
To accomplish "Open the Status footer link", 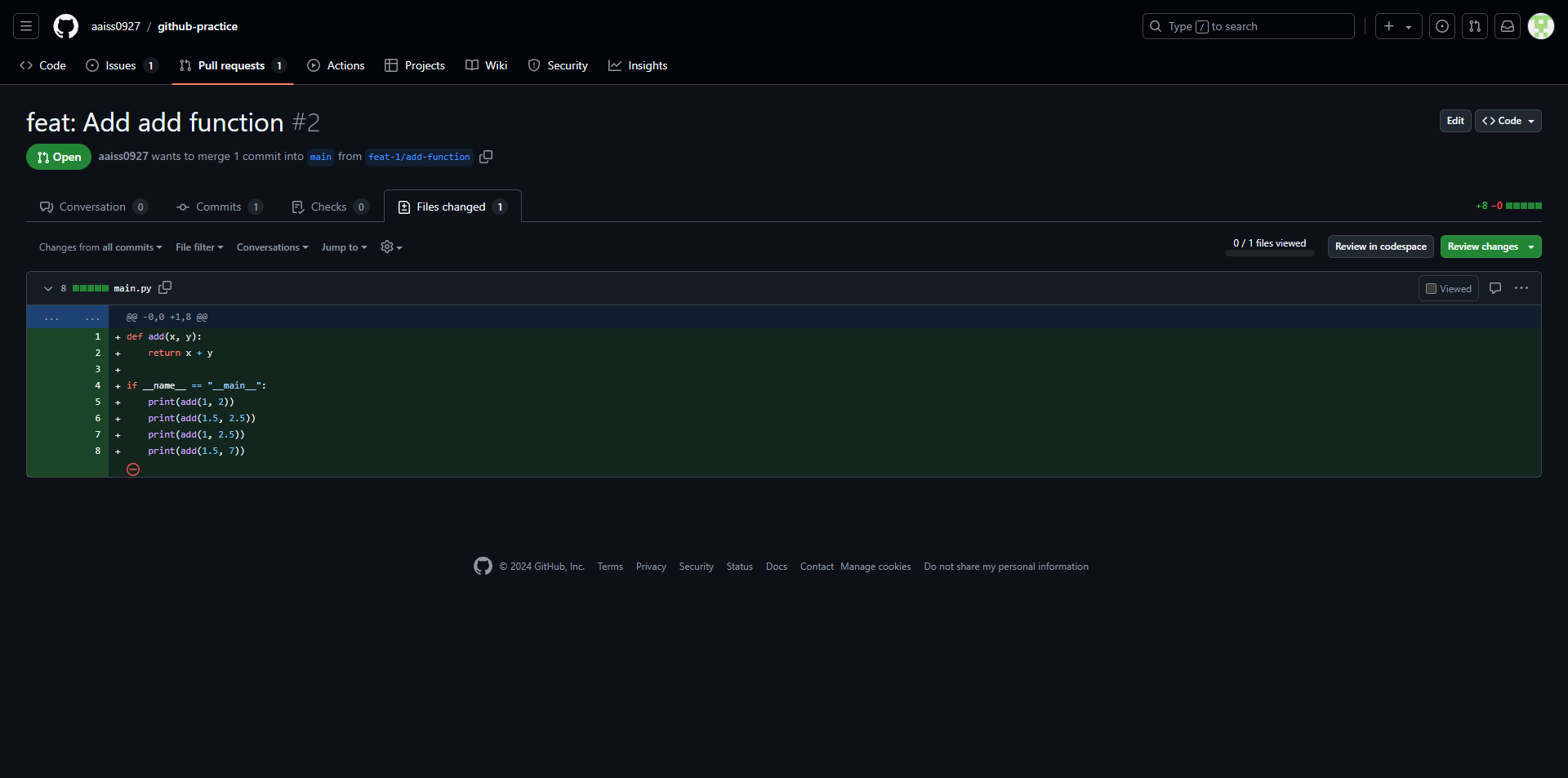I will coord(740,567).
